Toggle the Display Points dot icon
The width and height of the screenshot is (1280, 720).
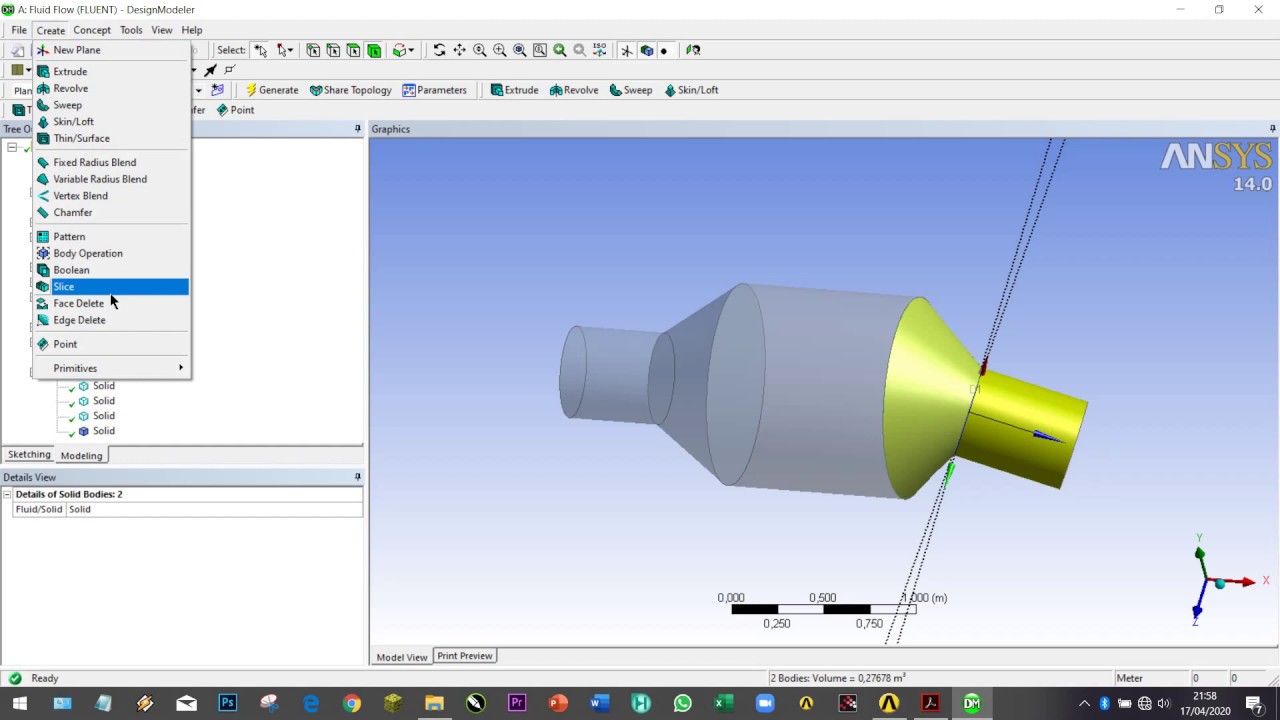coord(664,50)
